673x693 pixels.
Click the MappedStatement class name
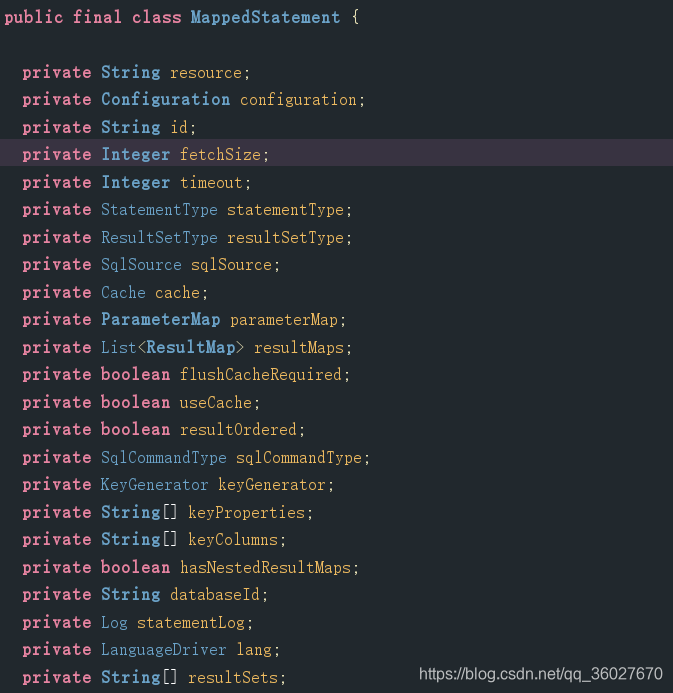[x=266, y=18]
